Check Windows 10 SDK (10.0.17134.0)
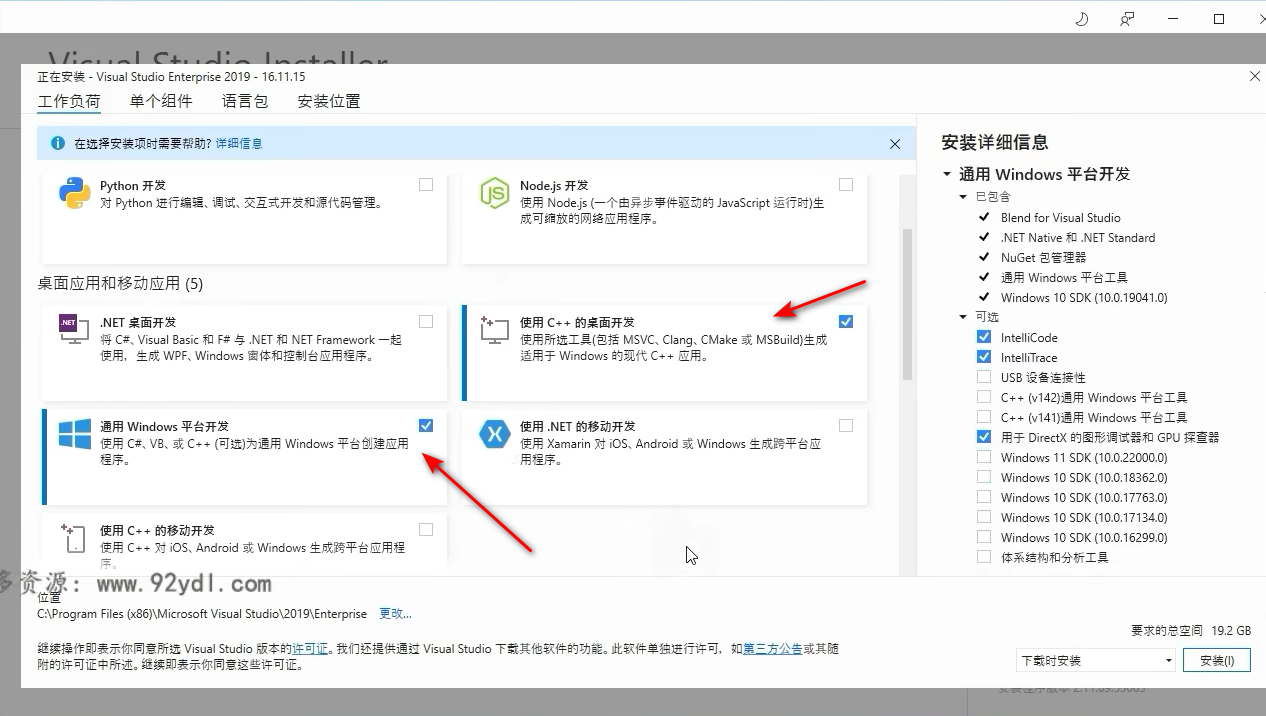Image resolution: width=1266 pixels, height=716 pixels. click(984, 517)
